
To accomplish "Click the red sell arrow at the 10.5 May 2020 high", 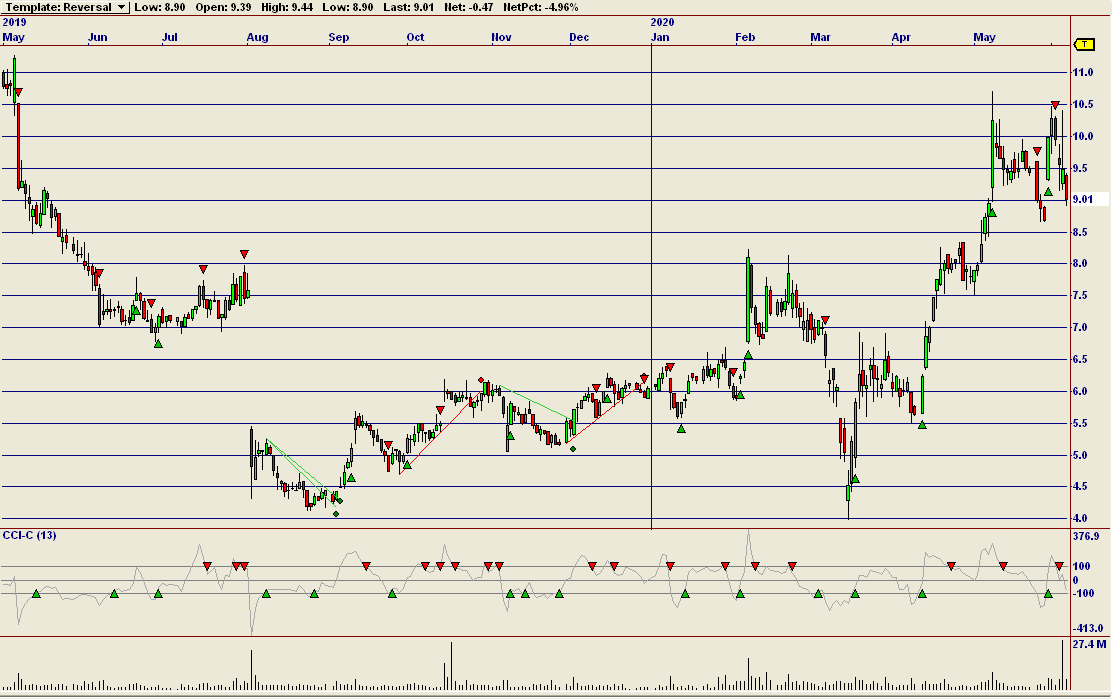I will click(x=1055, y=105).
